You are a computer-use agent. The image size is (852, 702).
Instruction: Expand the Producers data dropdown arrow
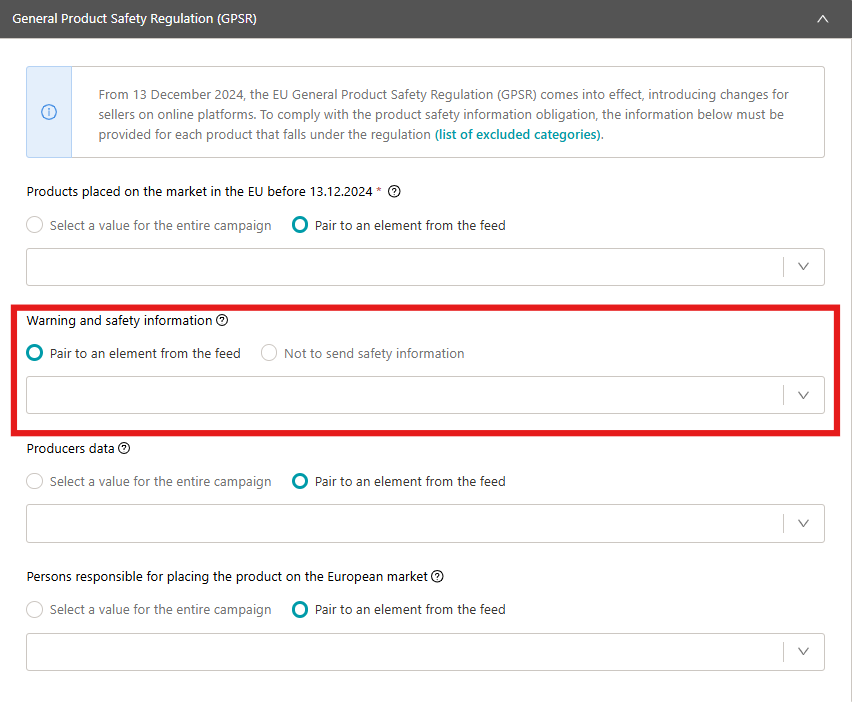tap(803, 524)
